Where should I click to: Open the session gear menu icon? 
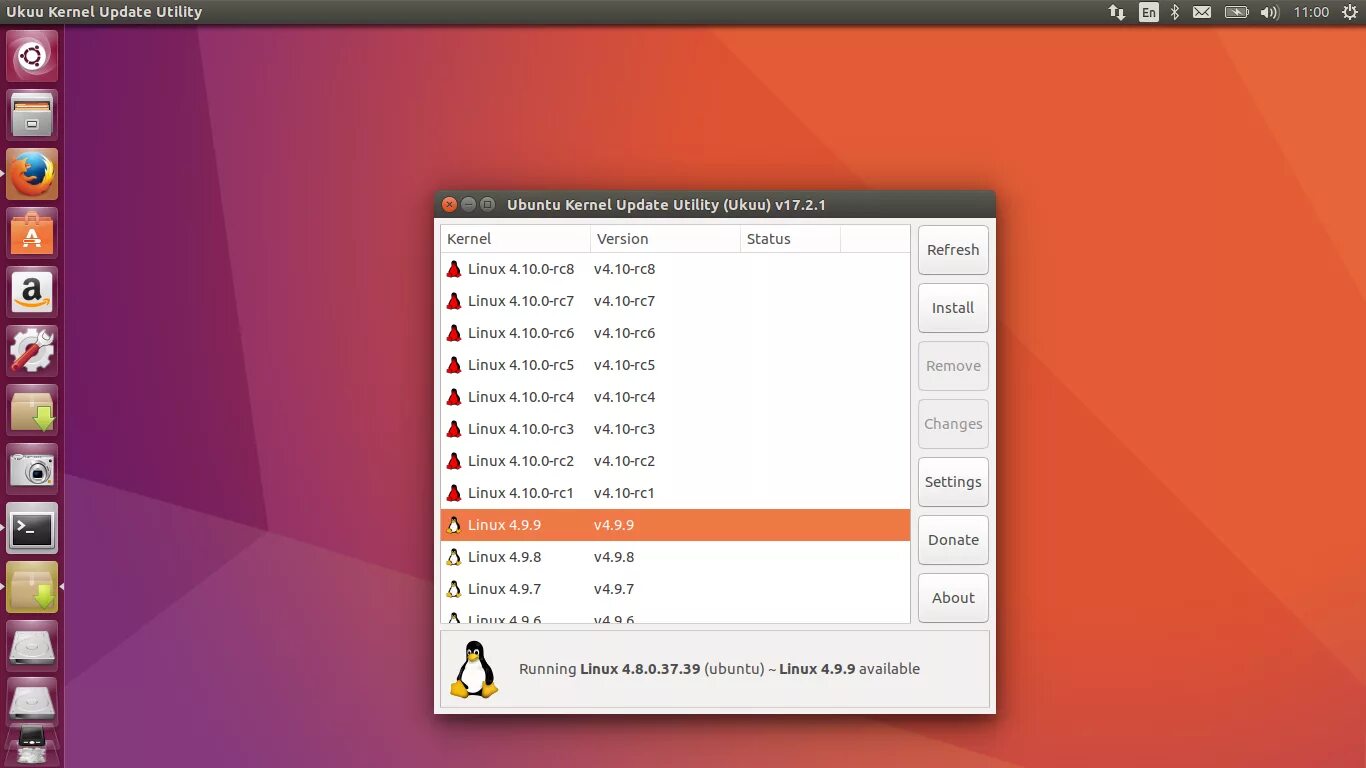[x=1350, y=12]
